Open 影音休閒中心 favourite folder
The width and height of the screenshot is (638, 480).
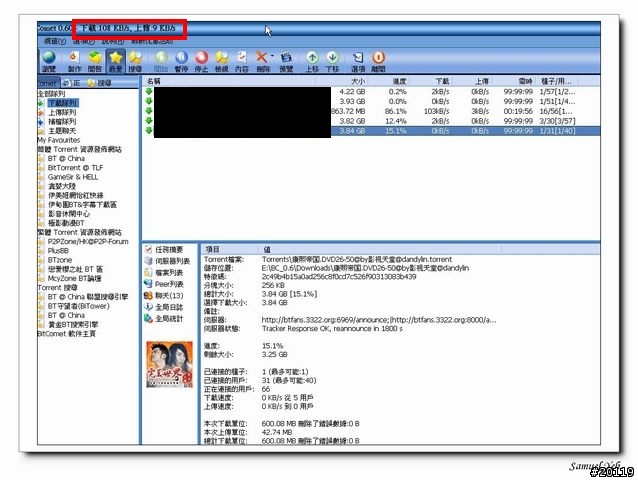point(69,214)
